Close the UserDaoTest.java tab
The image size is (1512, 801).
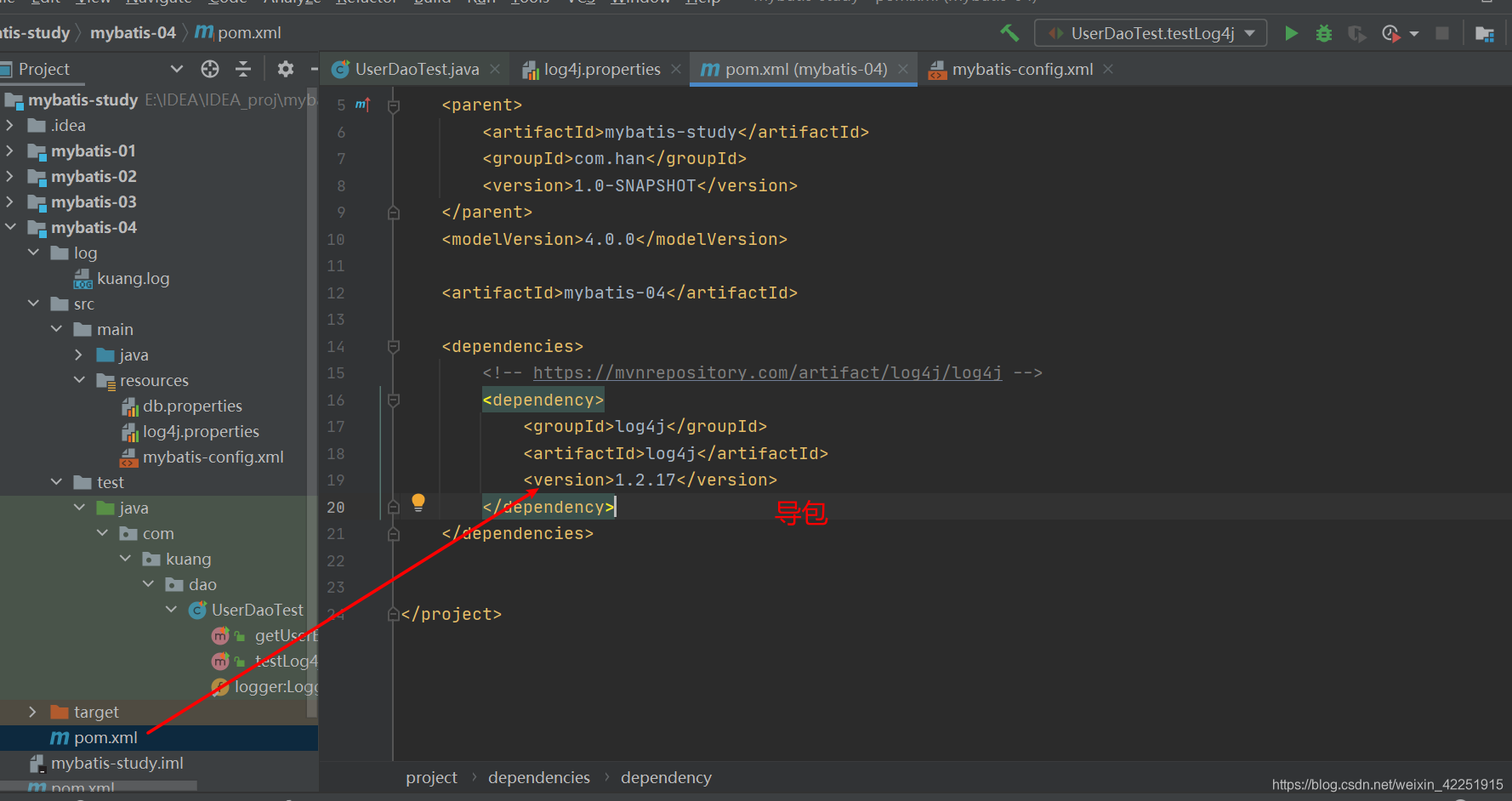pyautogui.click(x=495, y=69)
